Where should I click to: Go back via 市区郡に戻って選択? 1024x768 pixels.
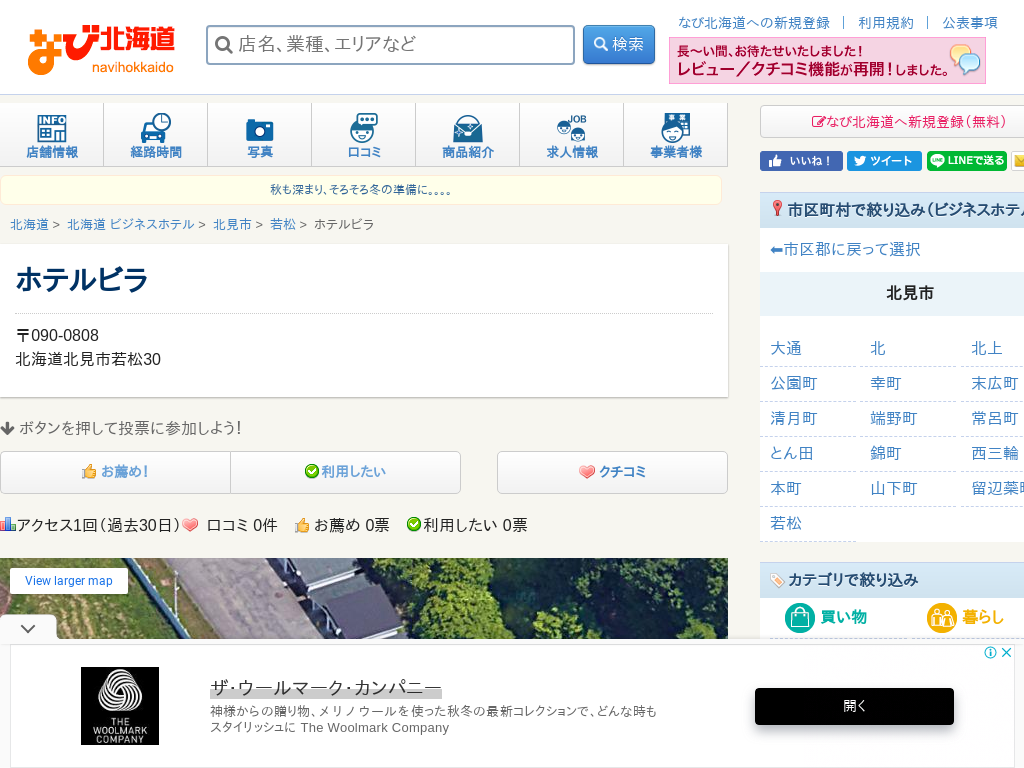pyautogui.click(x=845, y=249)
